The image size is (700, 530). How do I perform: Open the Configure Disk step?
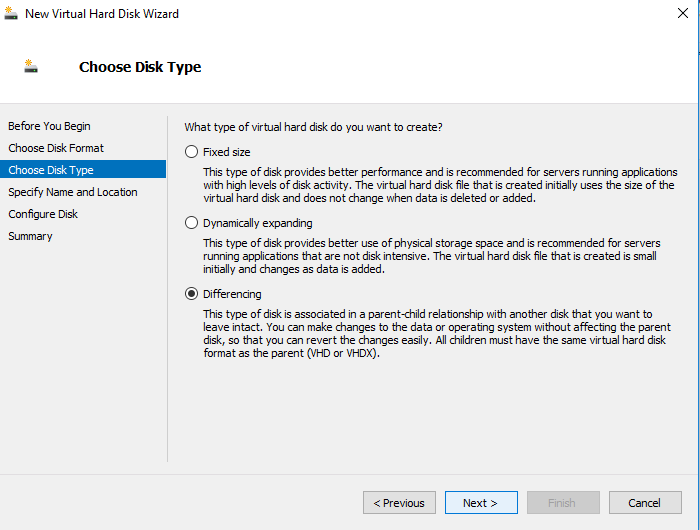[43, 214]
